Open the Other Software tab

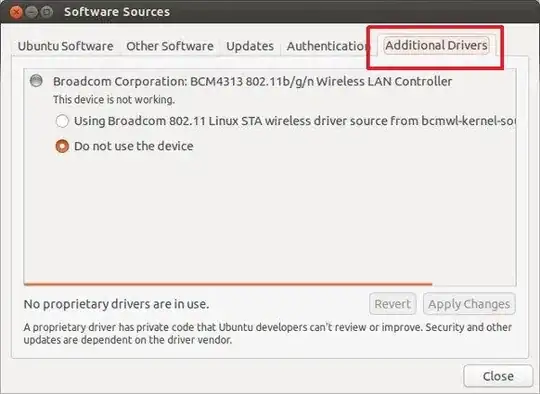coord(170,46)
